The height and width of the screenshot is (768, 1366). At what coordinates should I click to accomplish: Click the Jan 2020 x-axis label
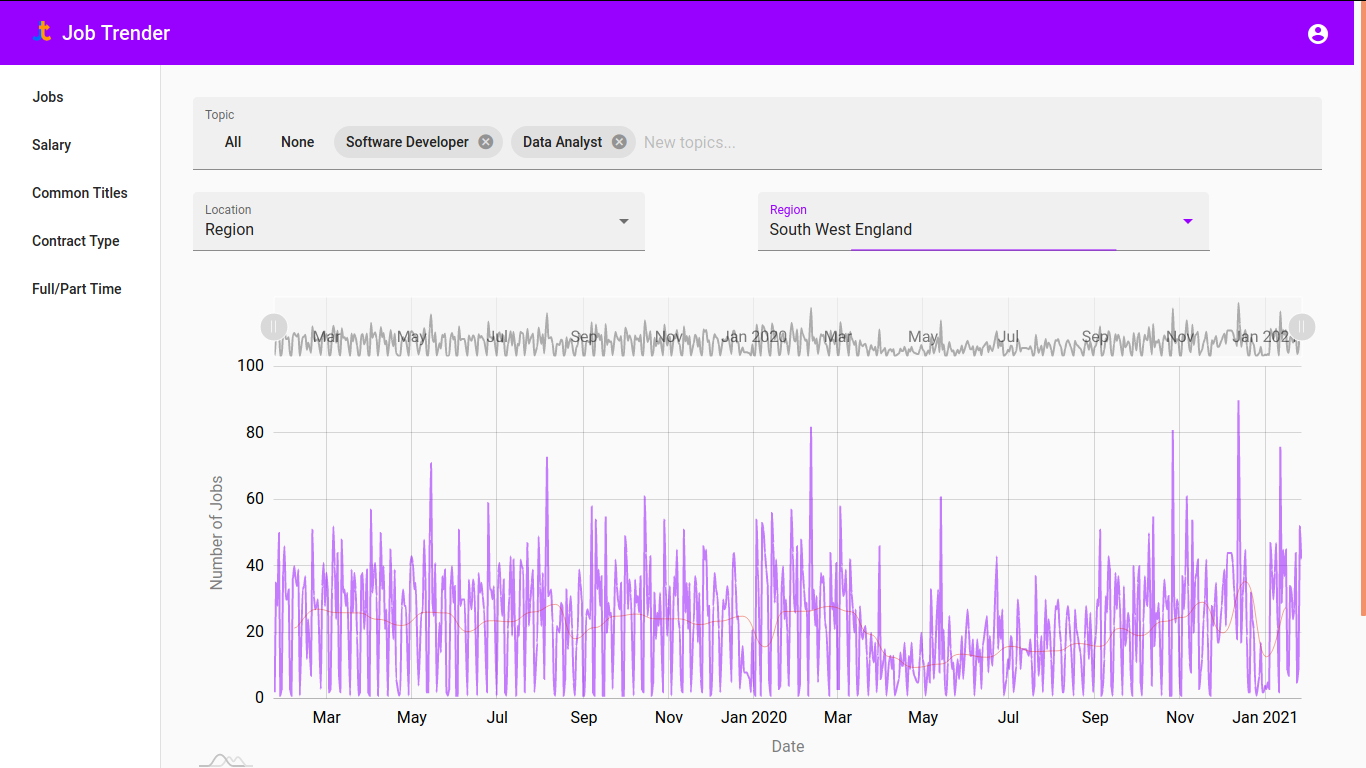pos(754,717)
